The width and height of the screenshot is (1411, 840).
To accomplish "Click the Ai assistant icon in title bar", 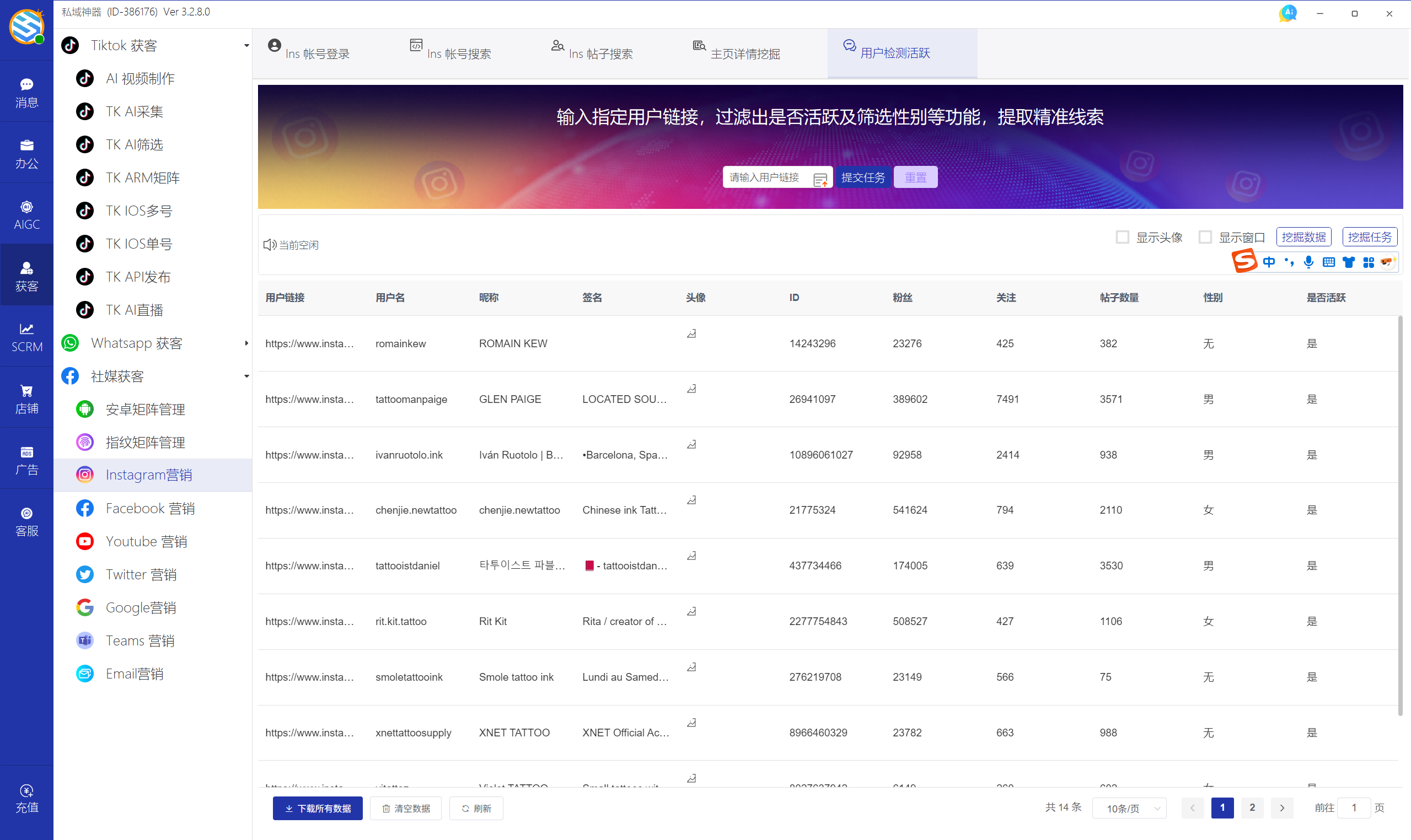I will (1287, 13).
